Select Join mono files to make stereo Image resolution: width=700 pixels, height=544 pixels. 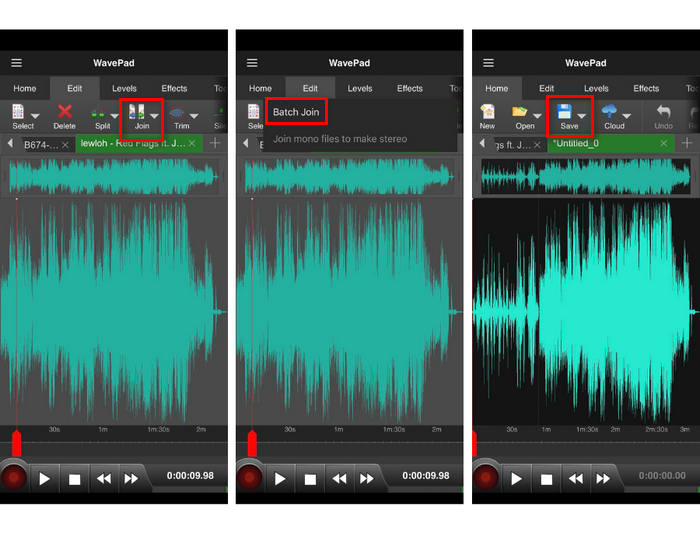340,139
